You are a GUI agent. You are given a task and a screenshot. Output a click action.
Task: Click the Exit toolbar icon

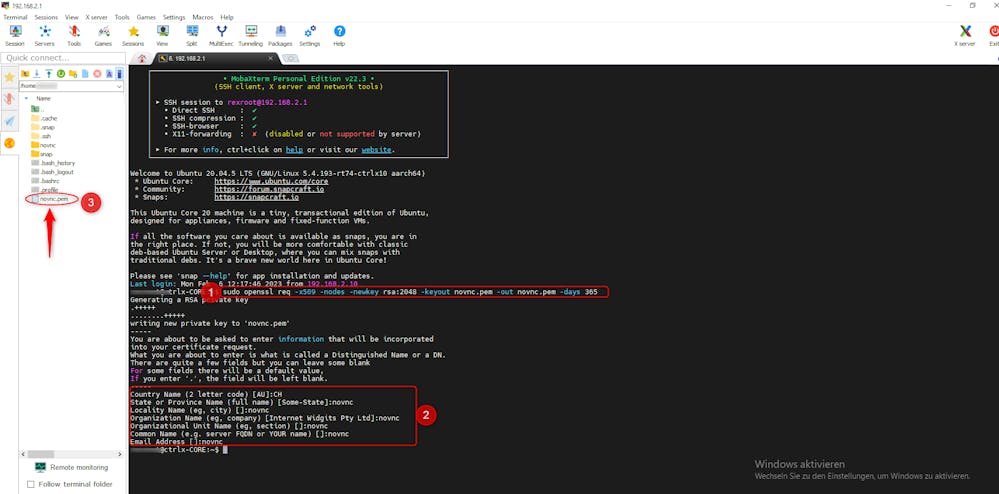(x=993, y=36)
